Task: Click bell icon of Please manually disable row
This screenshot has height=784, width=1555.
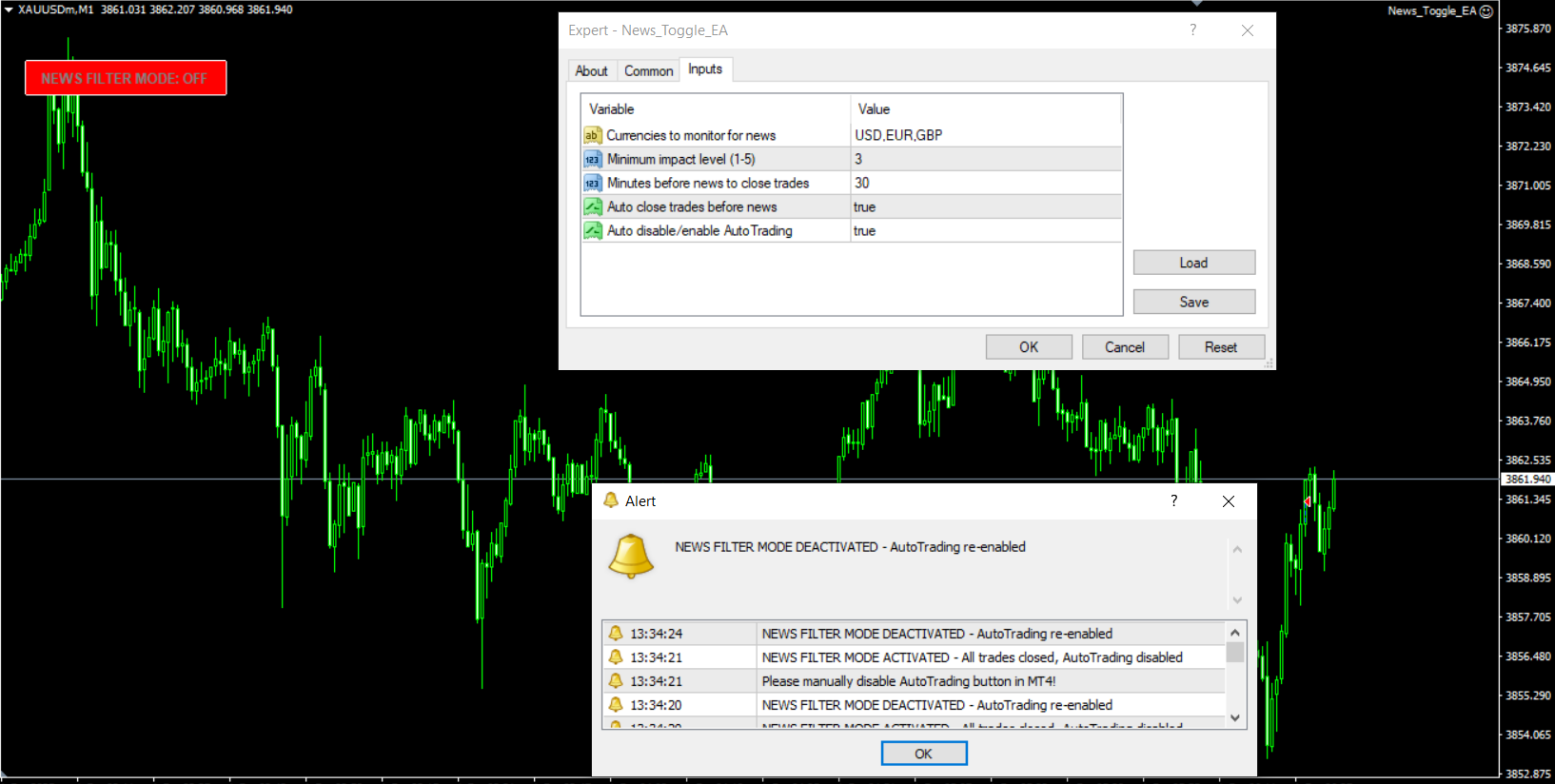Action: (616, 681)
